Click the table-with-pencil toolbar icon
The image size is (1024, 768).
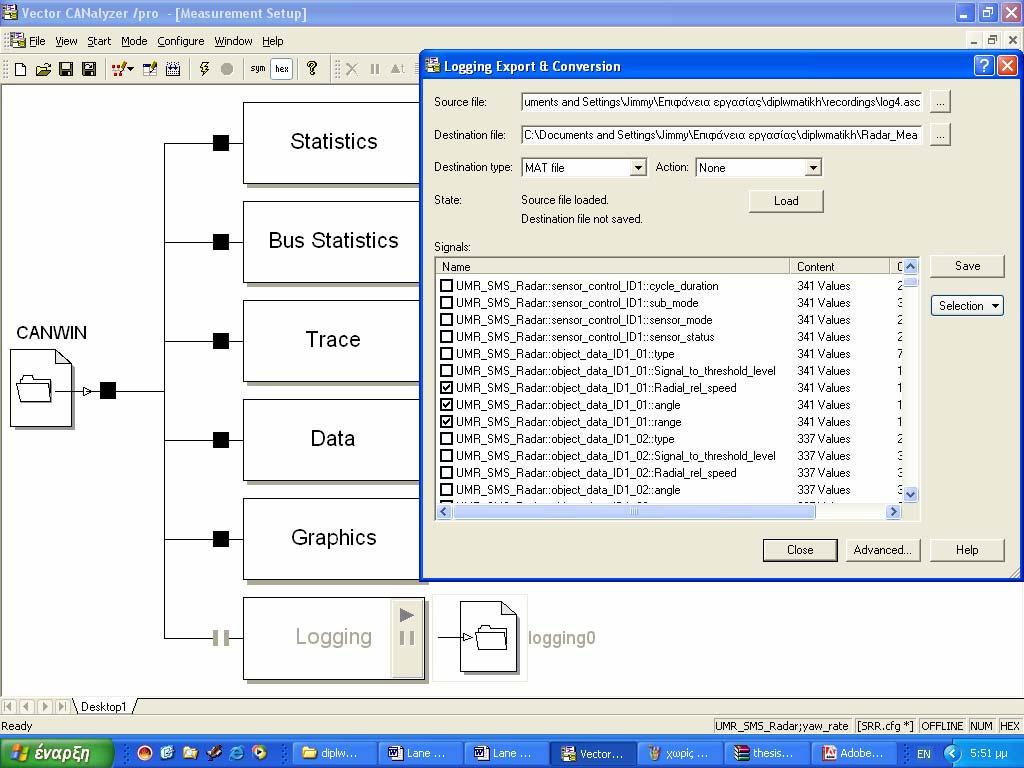(150, 69)
